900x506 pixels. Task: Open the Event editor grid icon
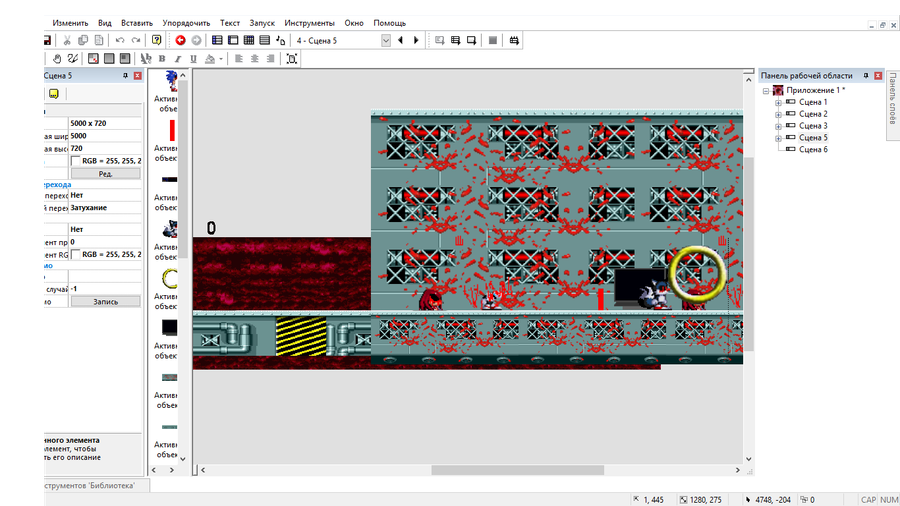pos(249,40)
